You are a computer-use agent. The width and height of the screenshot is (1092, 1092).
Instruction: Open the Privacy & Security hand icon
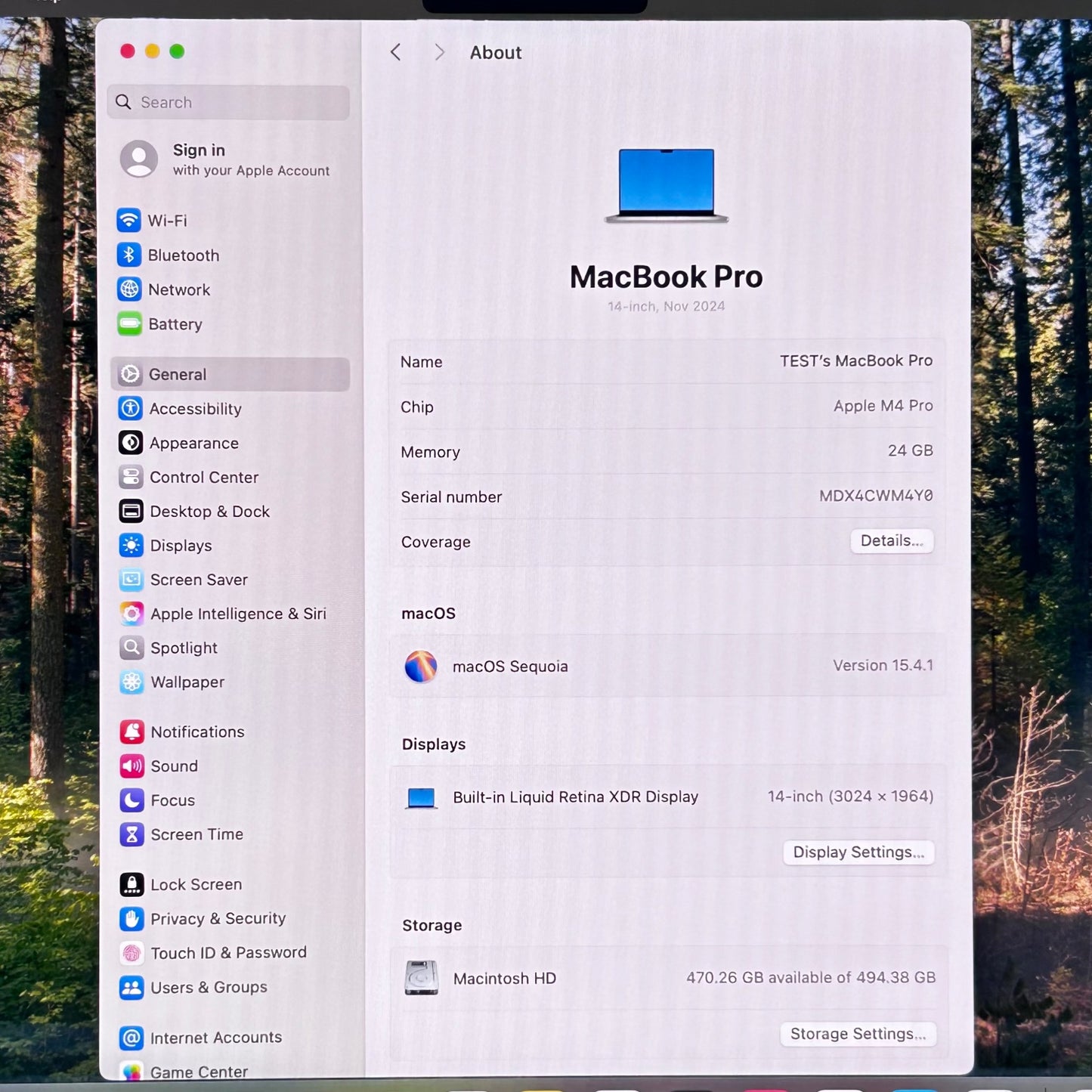(x=131, y=919)
